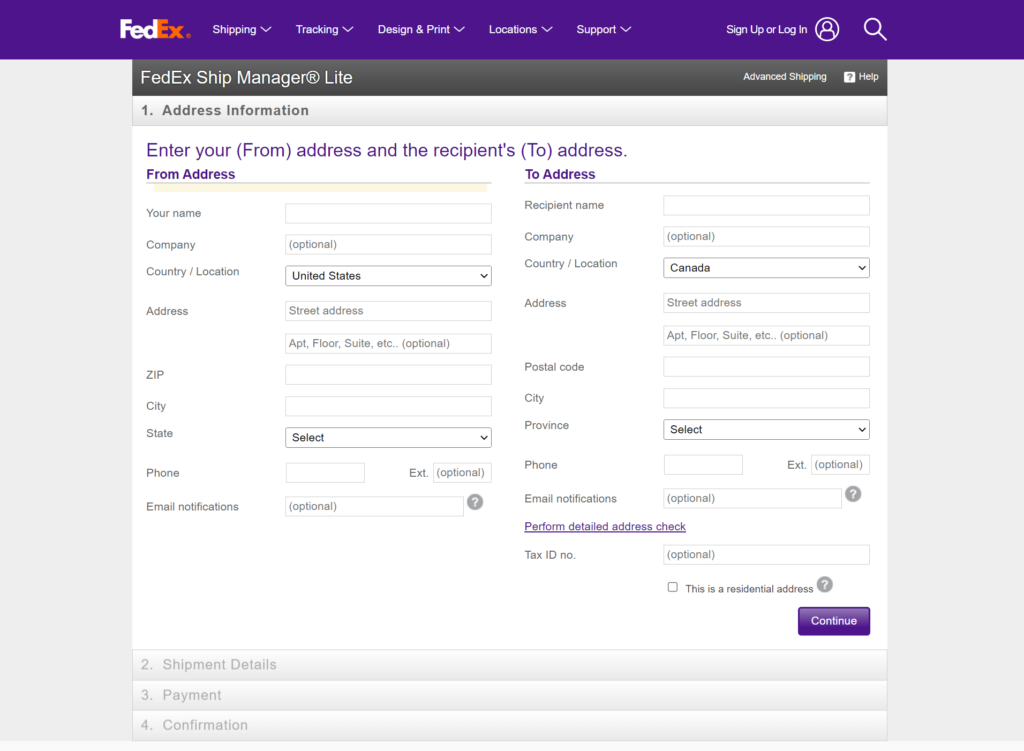
Task: Click the Continue button
Action: click(833, 620)
